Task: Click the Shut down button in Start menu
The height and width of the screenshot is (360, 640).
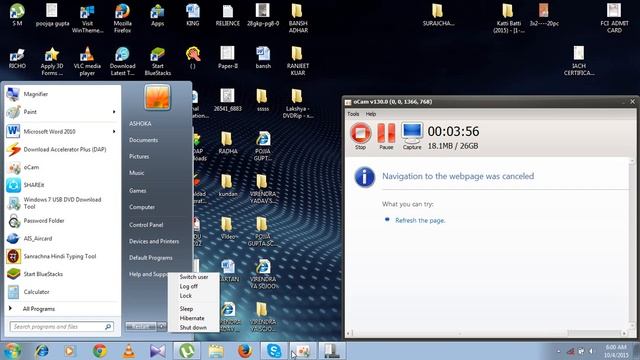Action: [x=141, y=327]
